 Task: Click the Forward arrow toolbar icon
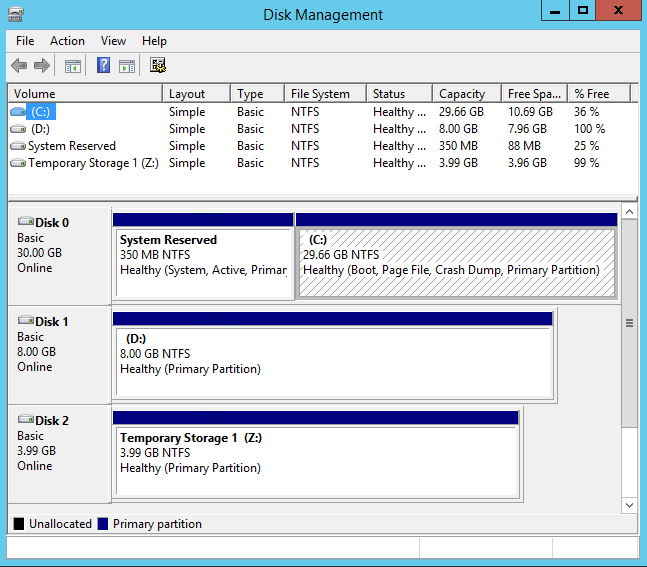(42, 66)
